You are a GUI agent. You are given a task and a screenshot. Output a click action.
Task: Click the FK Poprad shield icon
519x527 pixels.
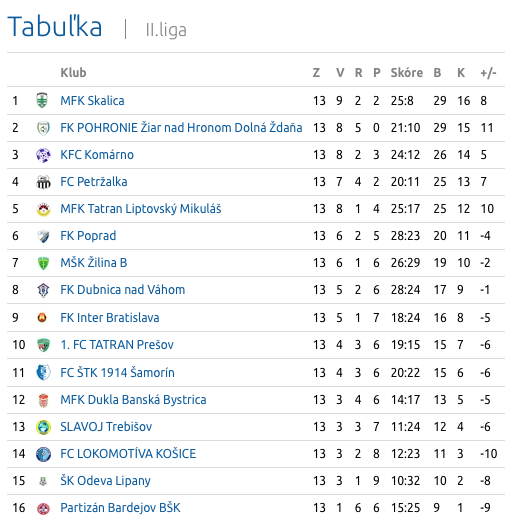coord(43,236)
